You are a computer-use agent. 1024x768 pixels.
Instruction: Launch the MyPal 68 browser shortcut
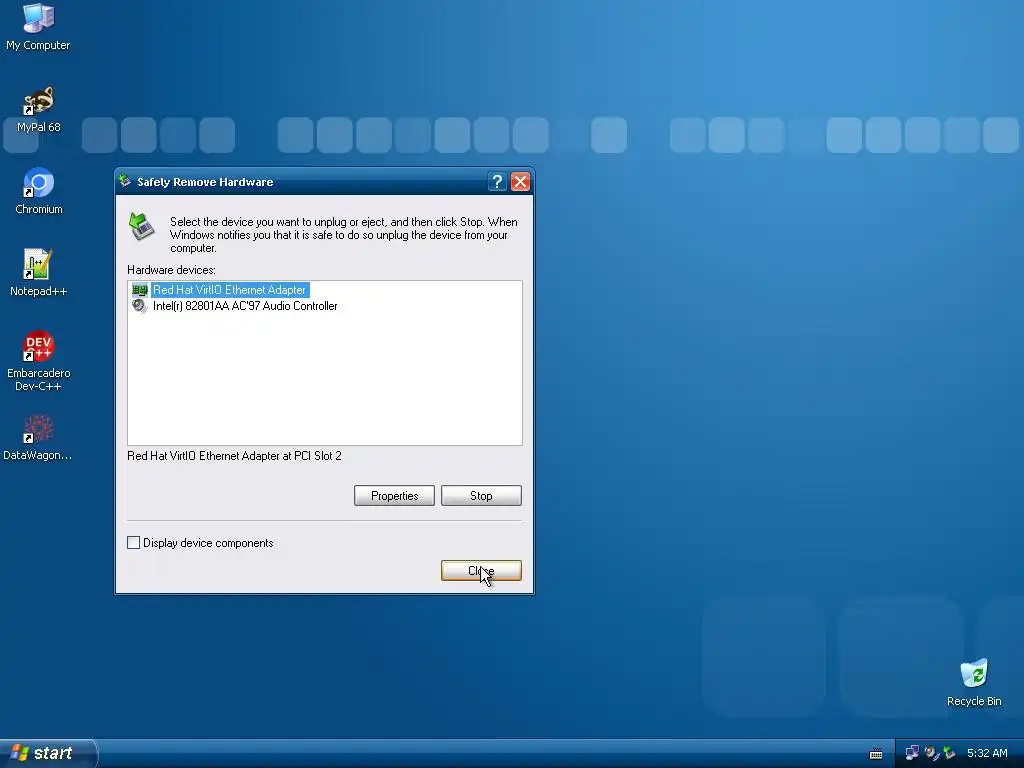pyautogui.click(x=38, y=109)
